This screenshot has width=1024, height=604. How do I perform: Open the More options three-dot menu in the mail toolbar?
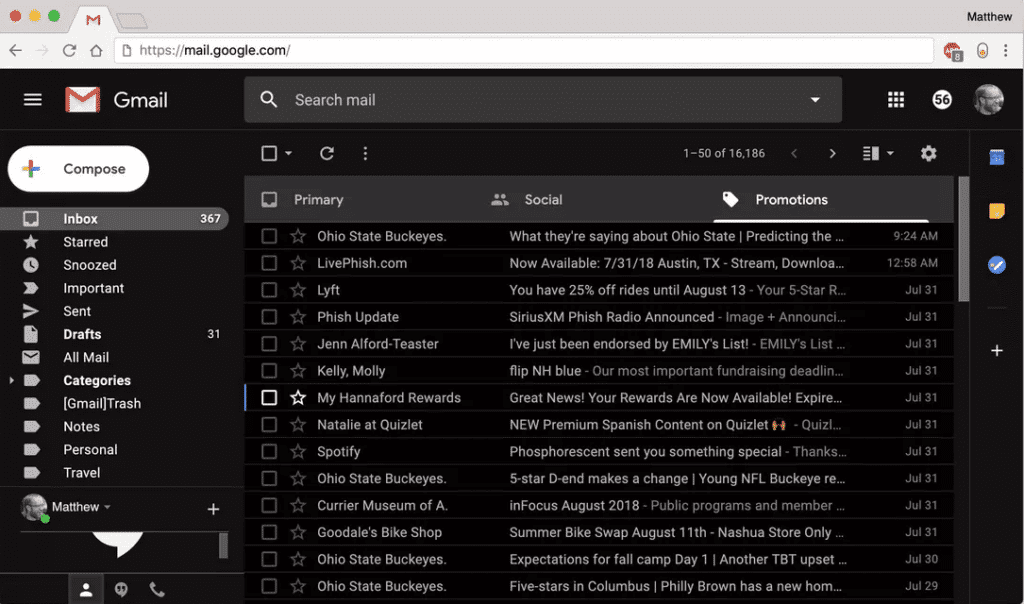click(x=365, y=153)
